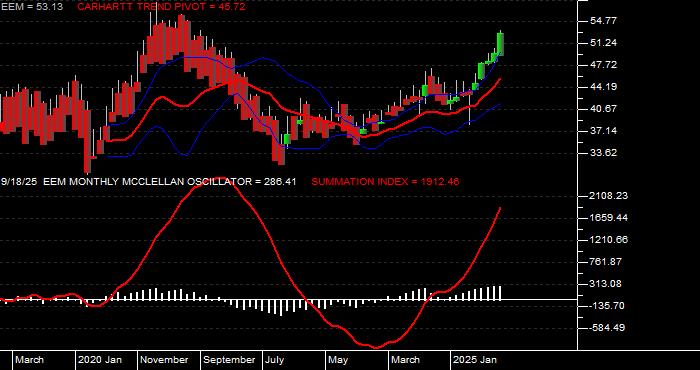Click the July time axis label
The image size is (700, 370).
[275, 360]
